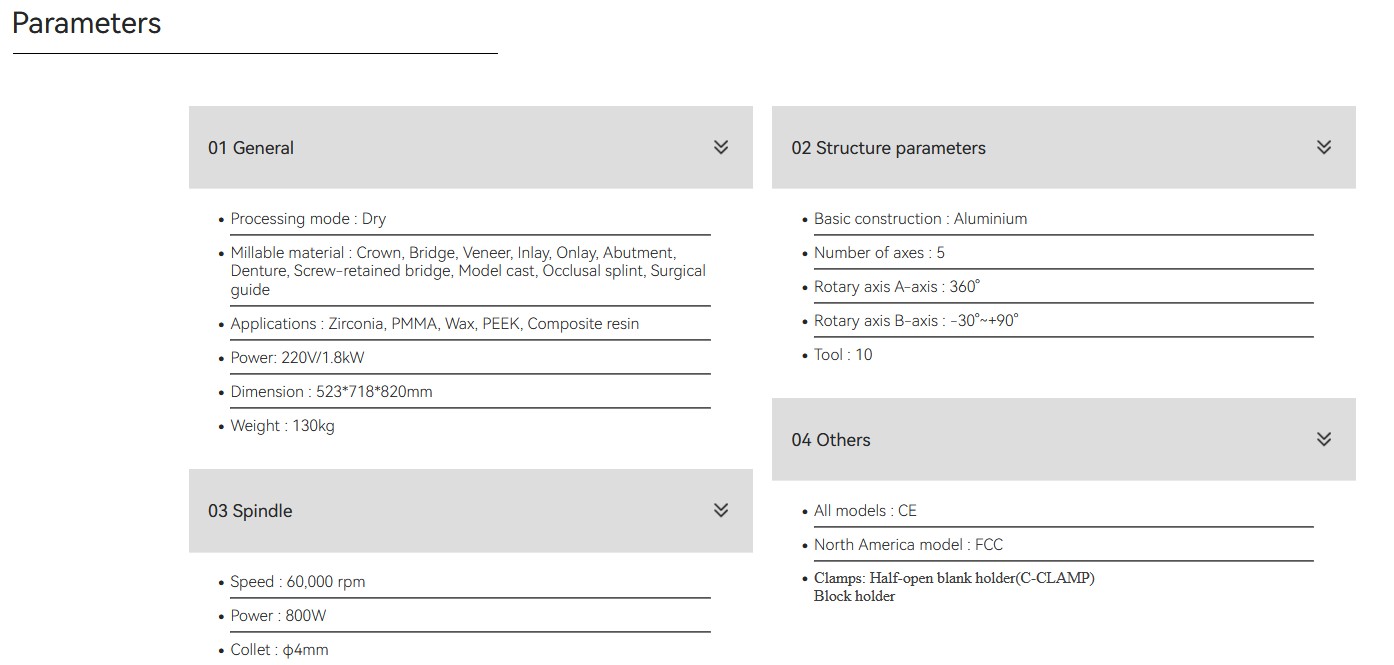Click the Number of axes : 5 entry
1394x665 pixels.
click(x=879, y=253)
